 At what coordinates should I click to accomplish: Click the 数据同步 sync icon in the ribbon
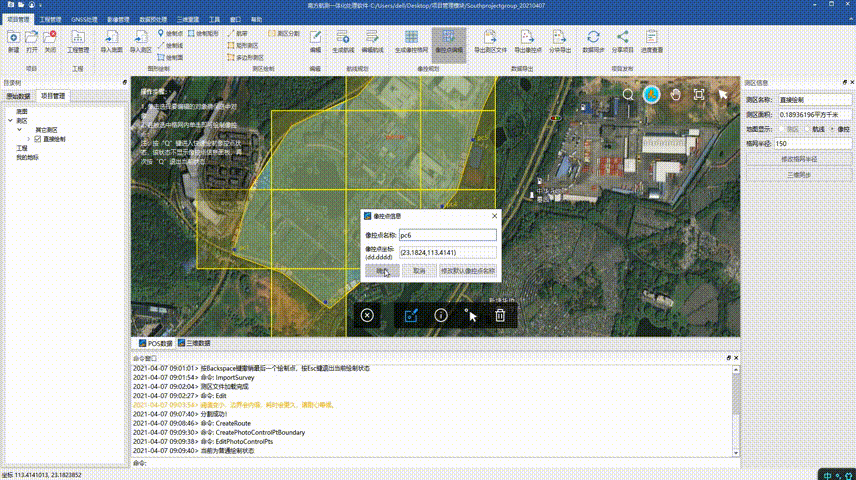coord(593,38)
